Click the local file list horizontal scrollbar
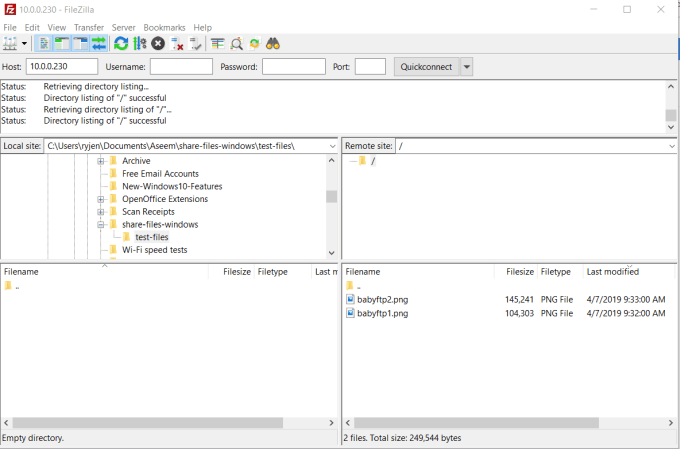 coord(150,423)
